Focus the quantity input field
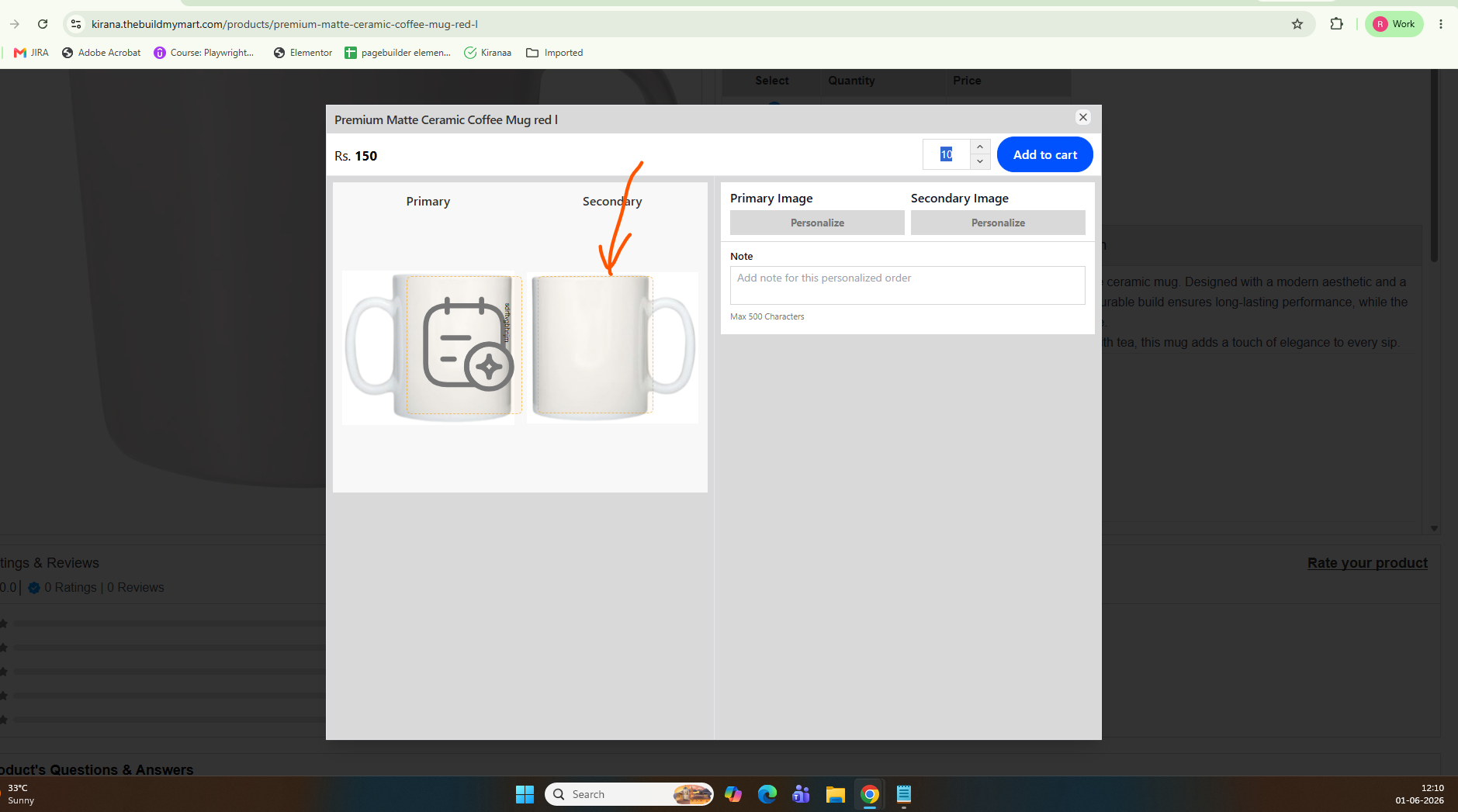1458x812 pixels. tap(947, 154)
